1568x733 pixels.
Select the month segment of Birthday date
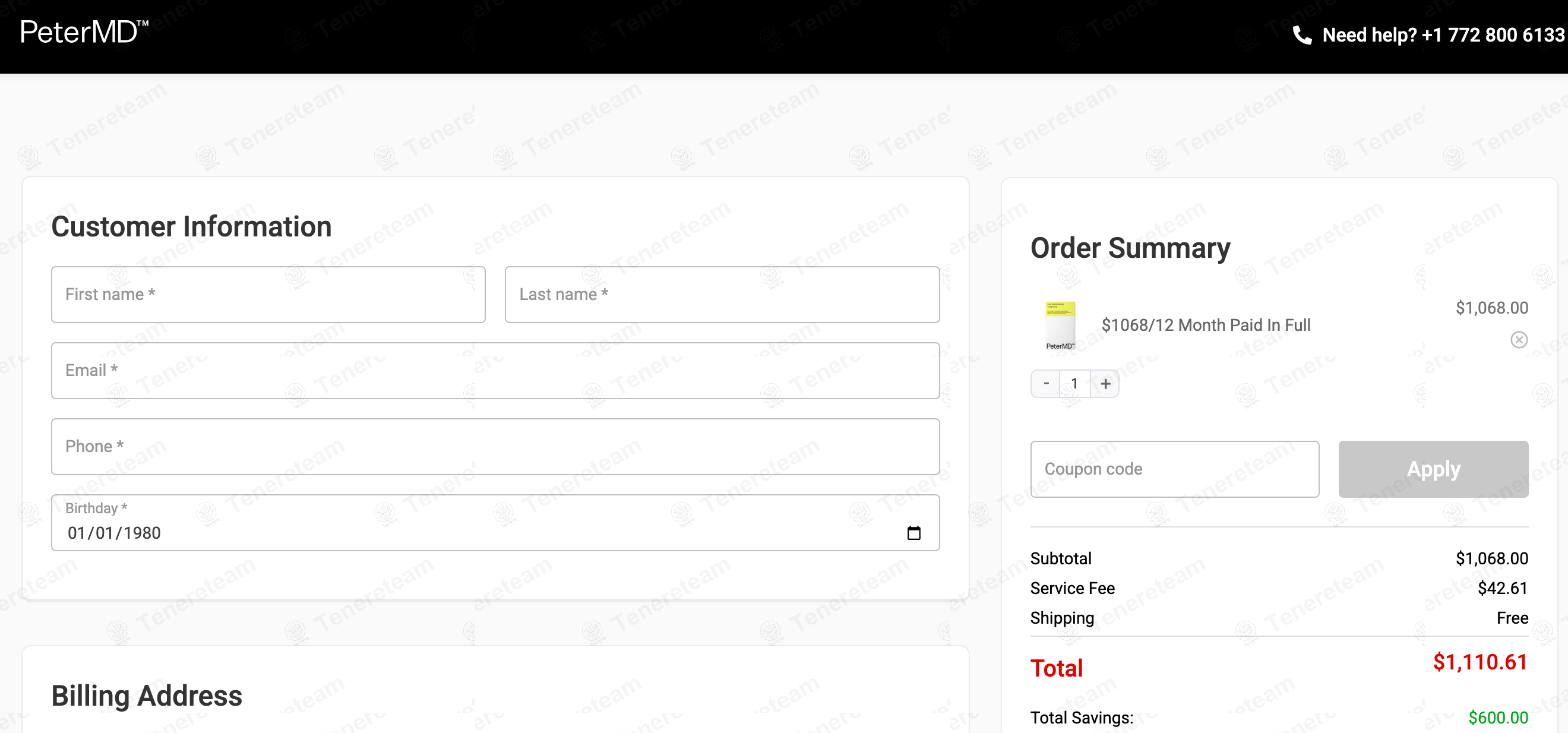(76, 533)
